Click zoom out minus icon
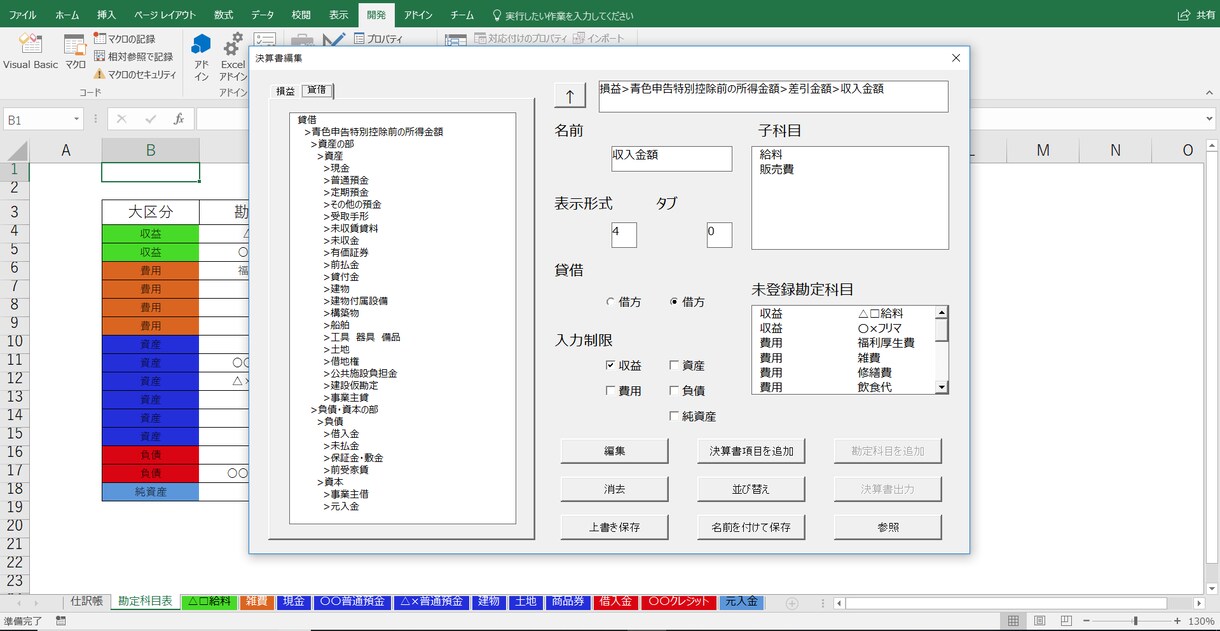 click(x=1087, y=621)
